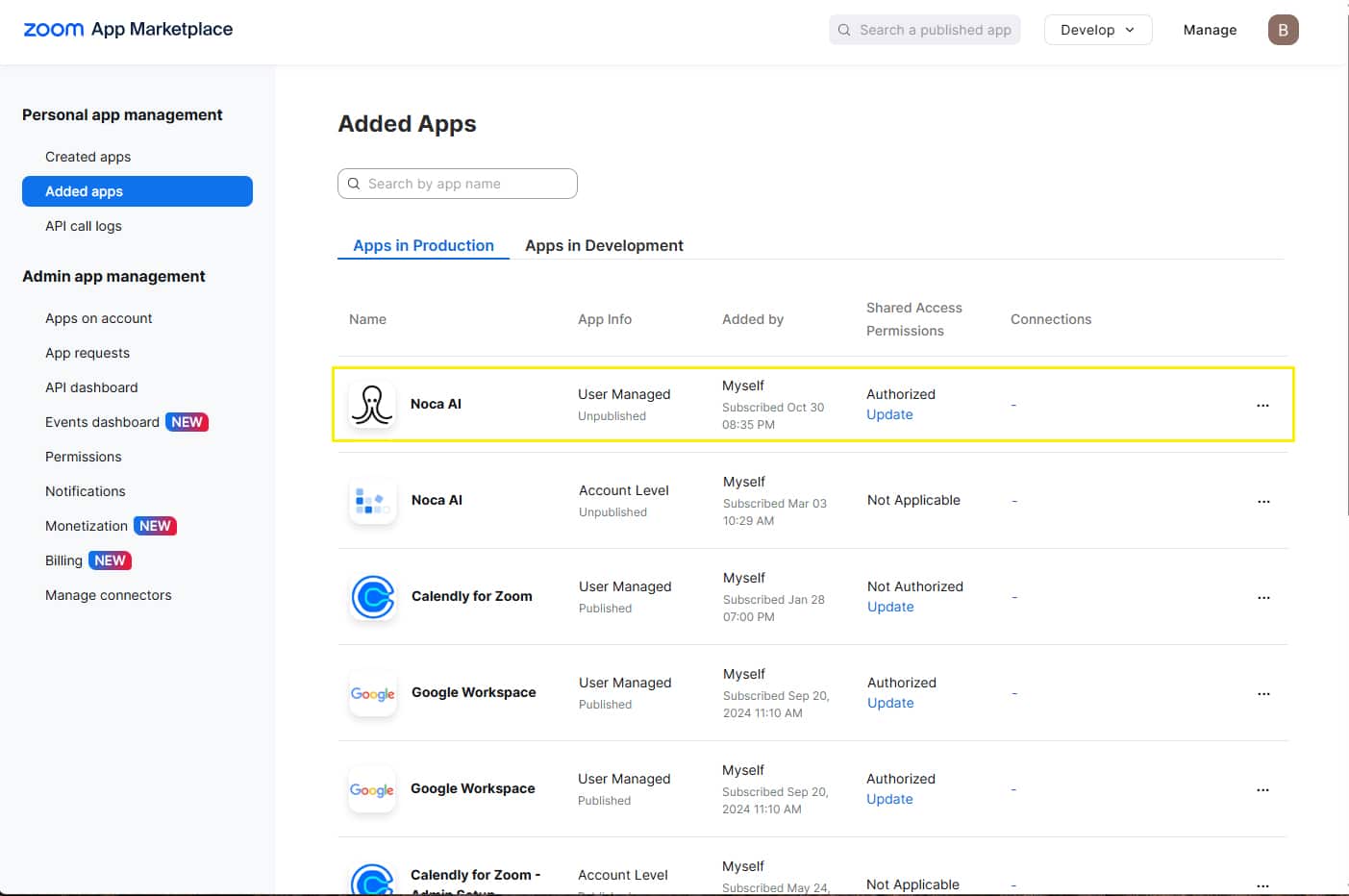The width and height of the screenshot is (1349, 896).
Task: Open more options for Calendly for Zoom
Action: (x=1263, y=597)
